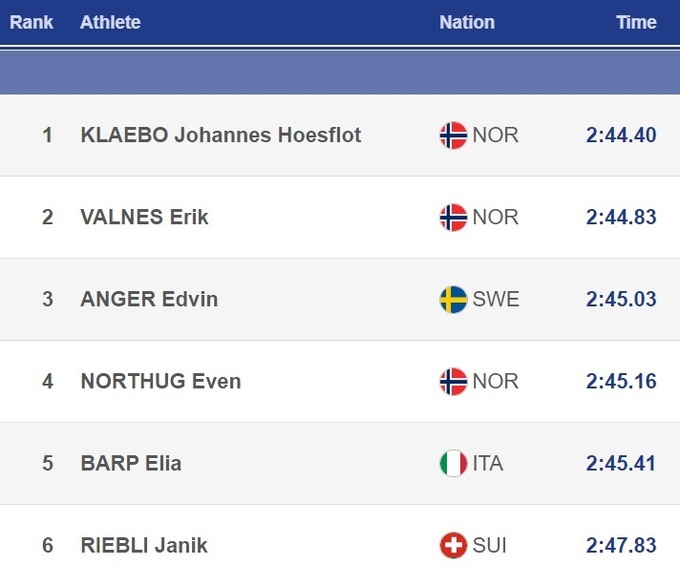Click the Norway flag beside Northug
The height and width of the screenshot is (586, 680).
[x=453, y=381]
